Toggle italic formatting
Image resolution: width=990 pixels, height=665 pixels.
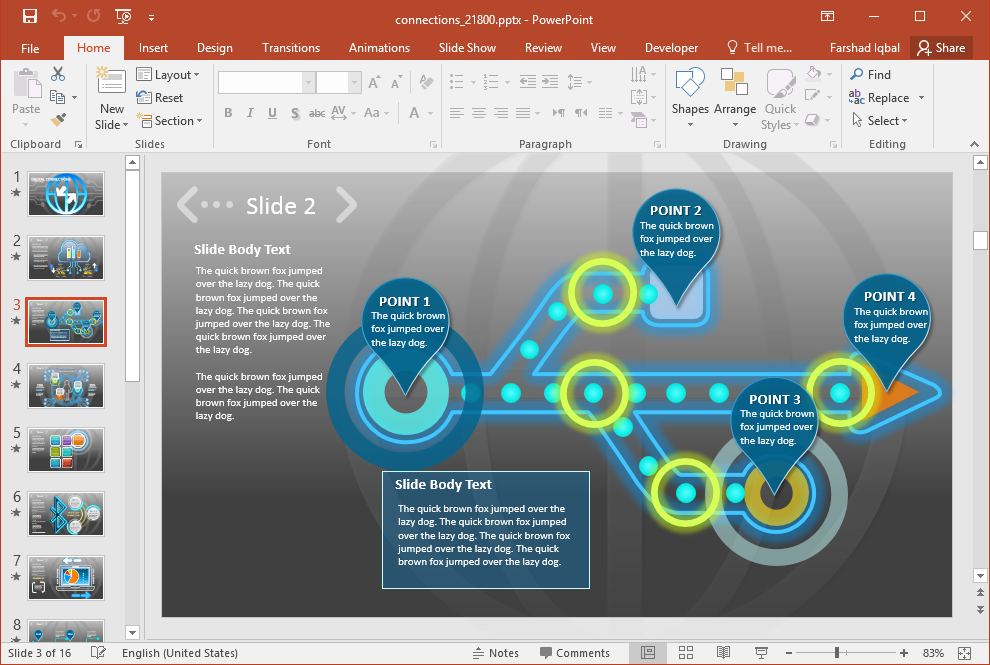pyautogui.click(x=250, y=113)
